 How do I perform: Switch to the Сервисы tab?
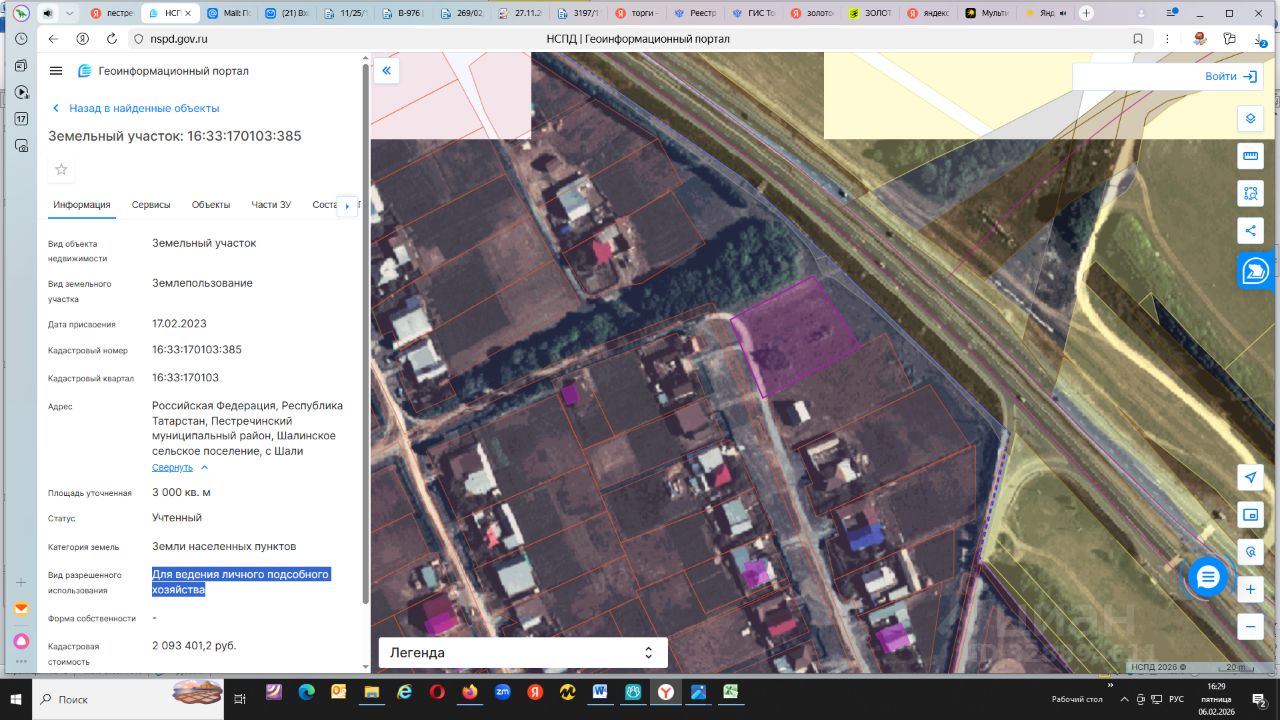[x=151, y=205]
